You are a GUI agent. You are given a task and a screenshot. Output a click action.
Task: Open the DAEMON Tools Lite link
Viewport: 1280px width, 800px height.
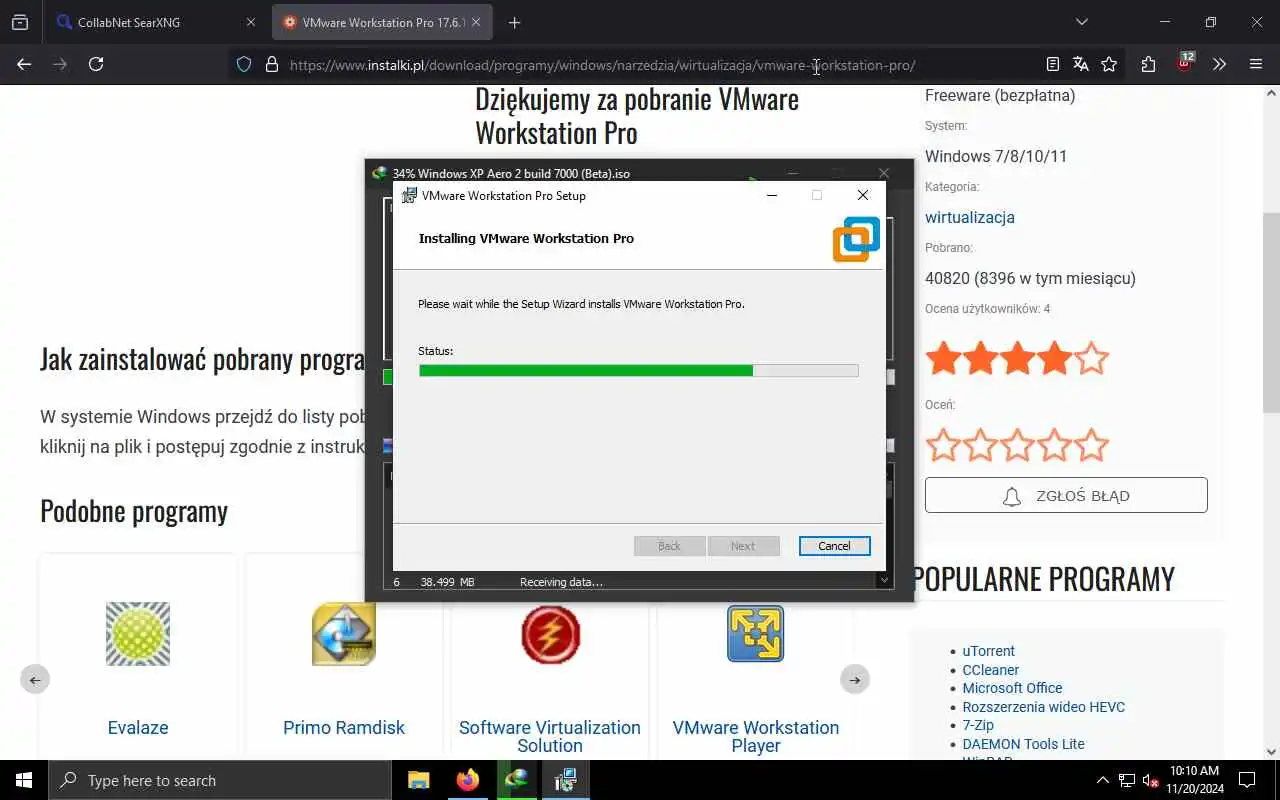click(x=1023, y=744)
